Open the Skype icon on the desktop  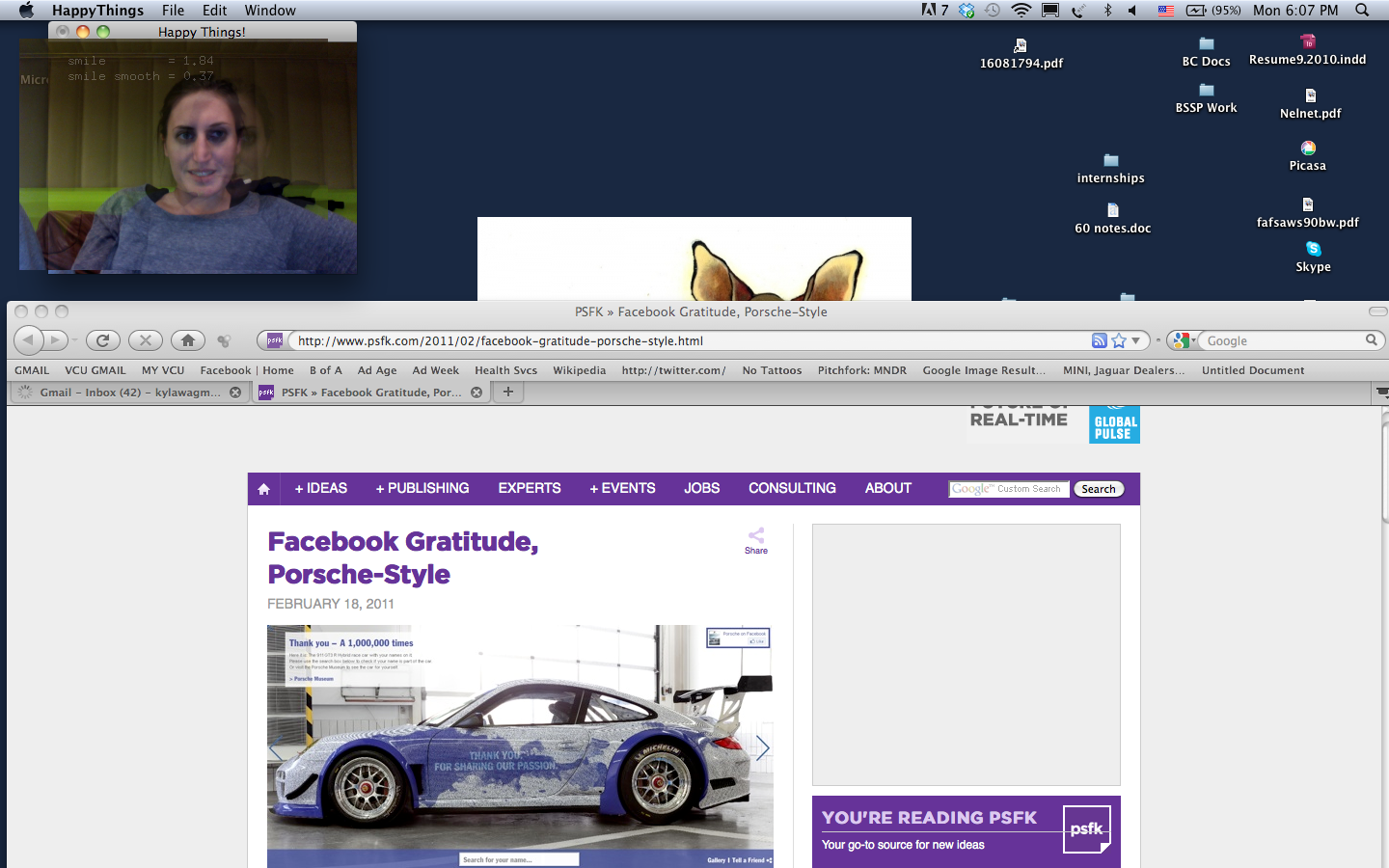pyautogui.click(x=1313, y=250)
